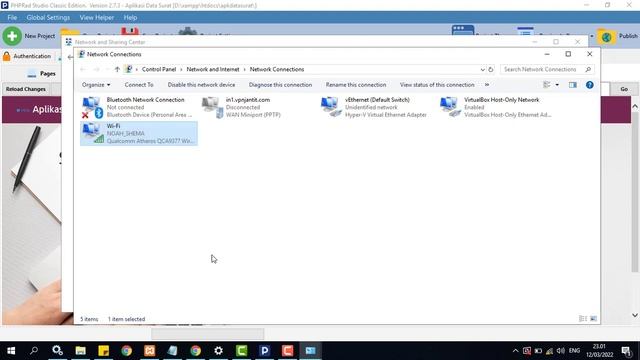Screen dimensions: 640x360
Task: Click the taskbar clock showing 23.01
Action: click(x=600, y=351)
